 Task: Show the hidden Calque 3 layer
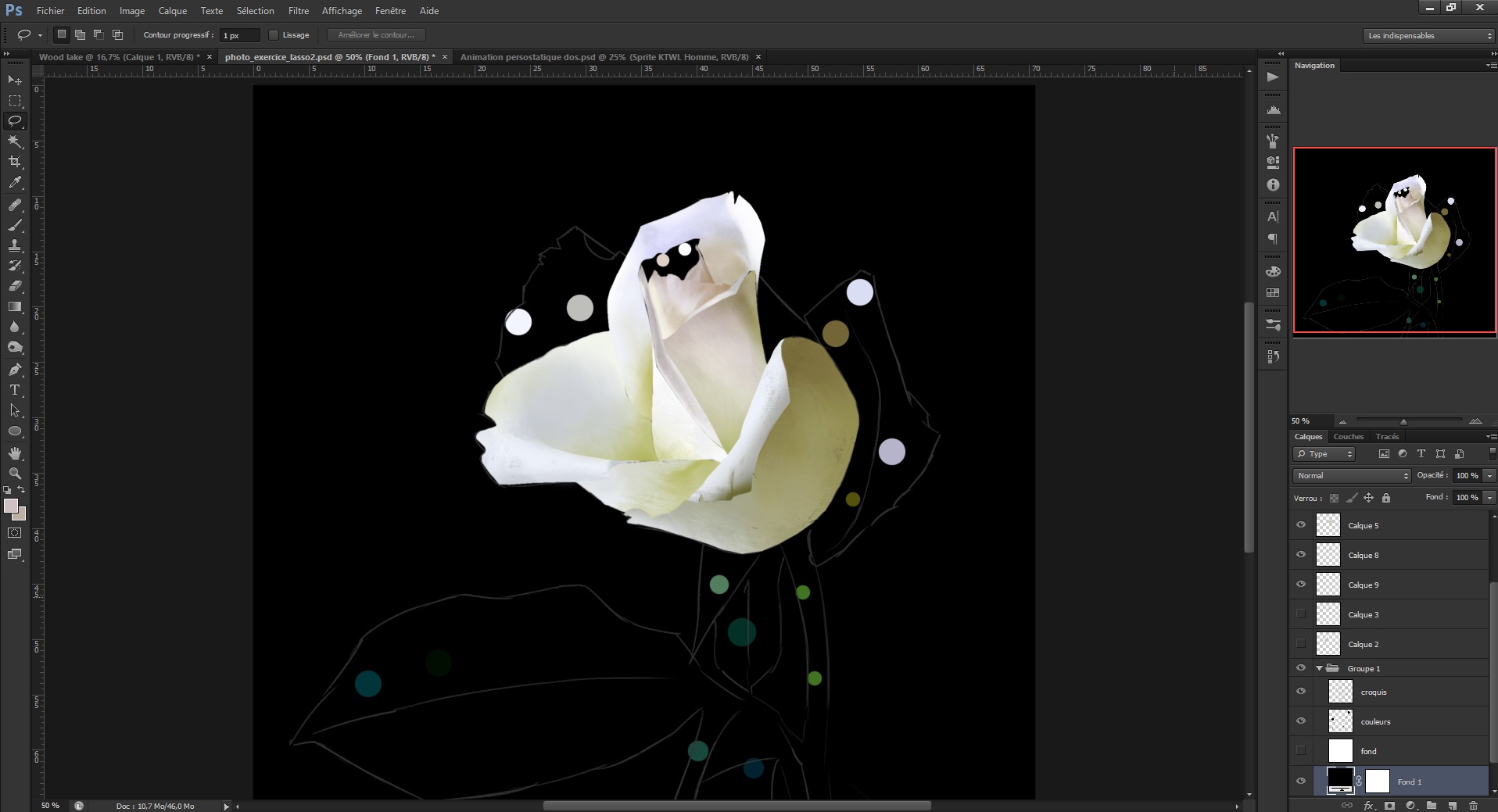pos(1300,614)
